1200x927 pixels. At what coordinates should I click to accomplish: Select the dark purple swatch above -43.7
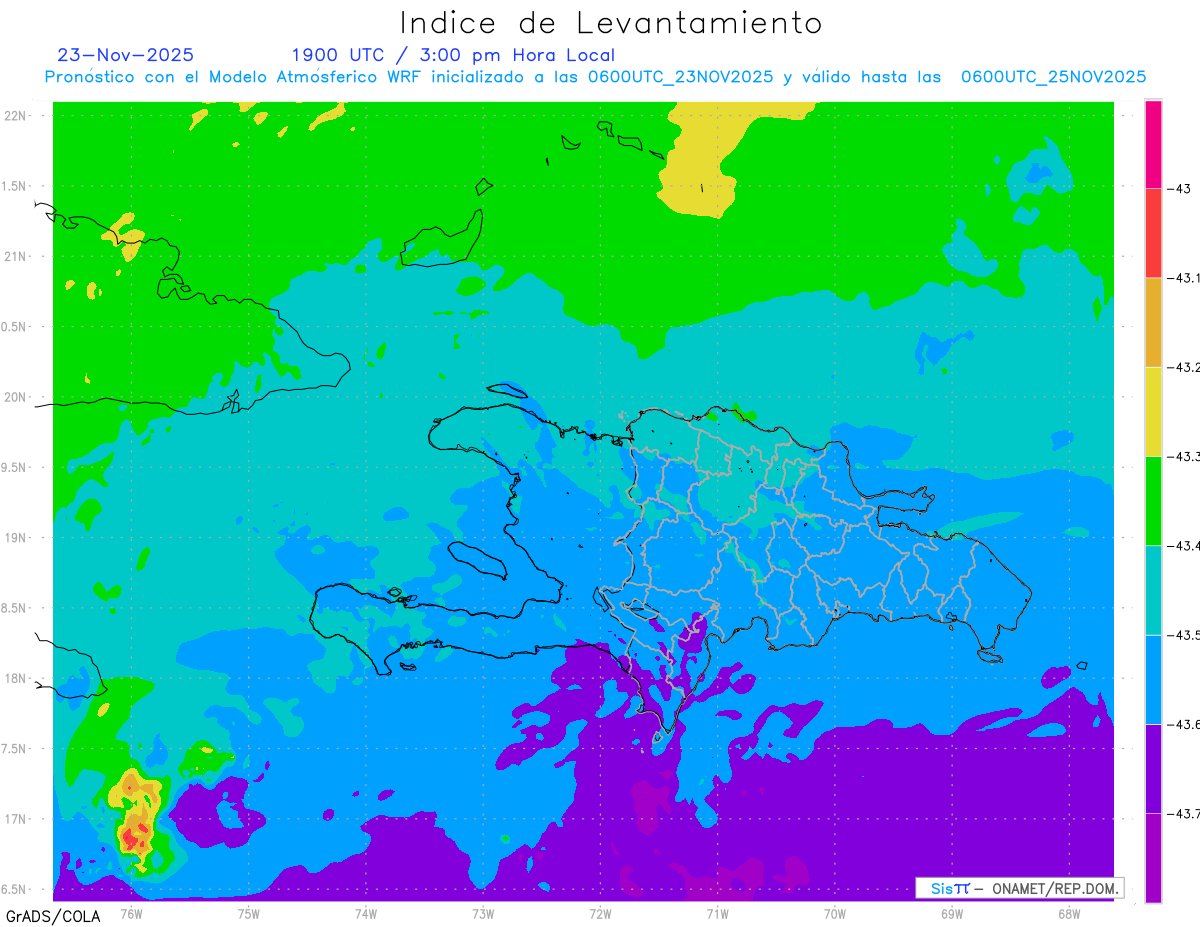1153,768
